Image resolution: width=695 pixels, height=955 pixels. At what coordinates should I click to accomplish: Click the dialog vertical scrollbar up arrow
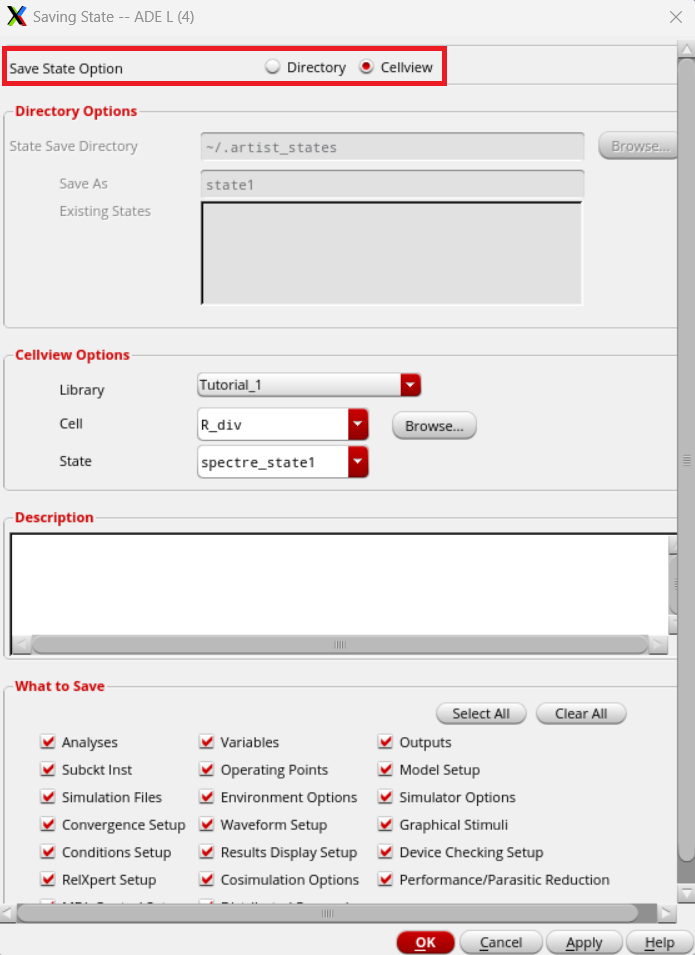click(686, 49)
